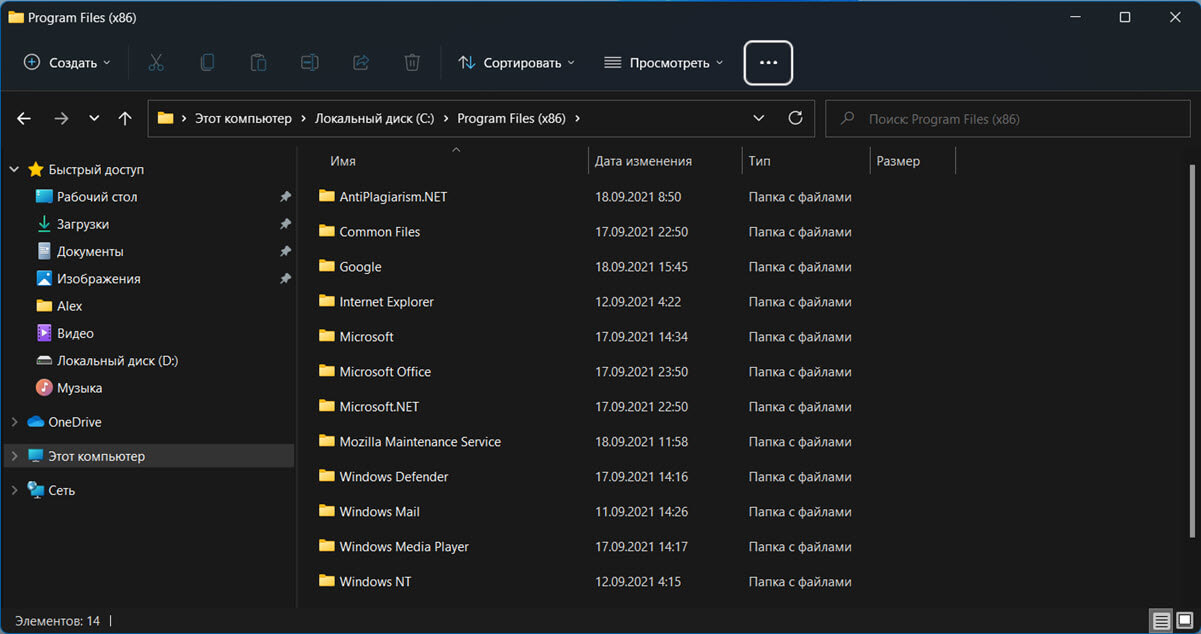The height and width of the screenshot is (634, 1201).
Task: Expand the Этот компьютер tree node
Action: pyautogui.click(x=14, y=456)
